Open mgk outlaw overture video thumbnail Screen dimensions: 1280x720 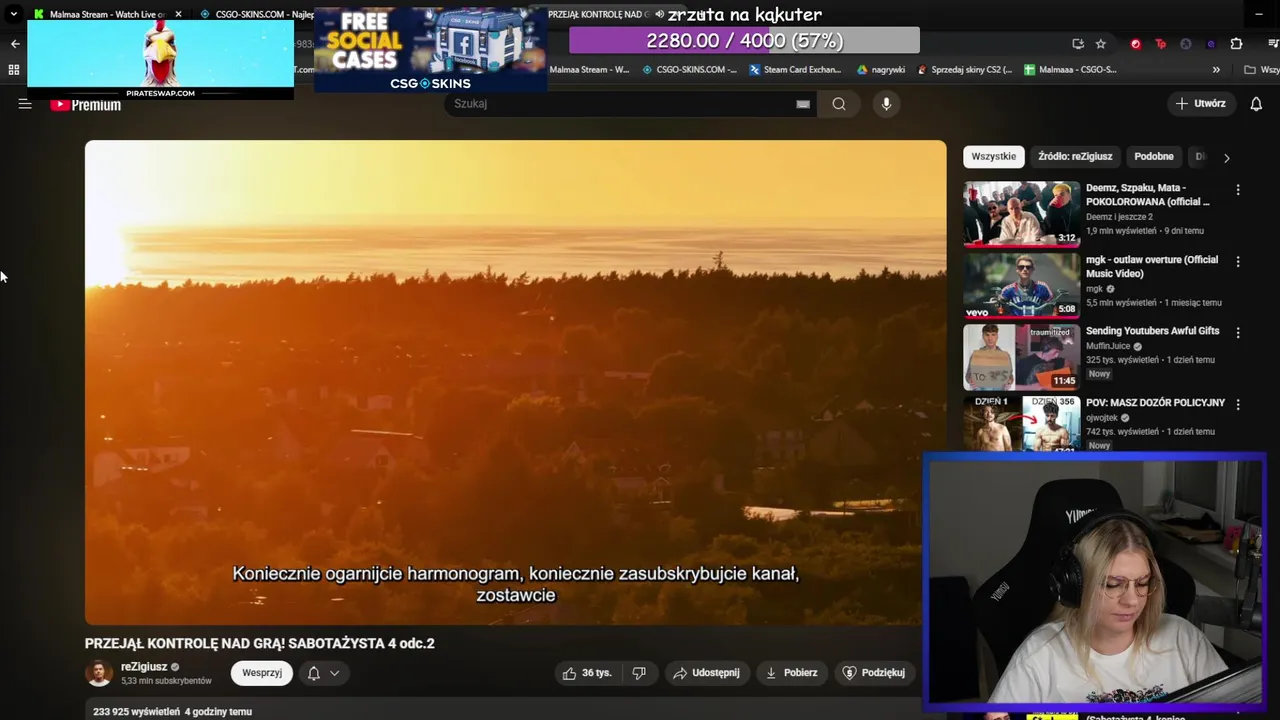coord(1022,285)
